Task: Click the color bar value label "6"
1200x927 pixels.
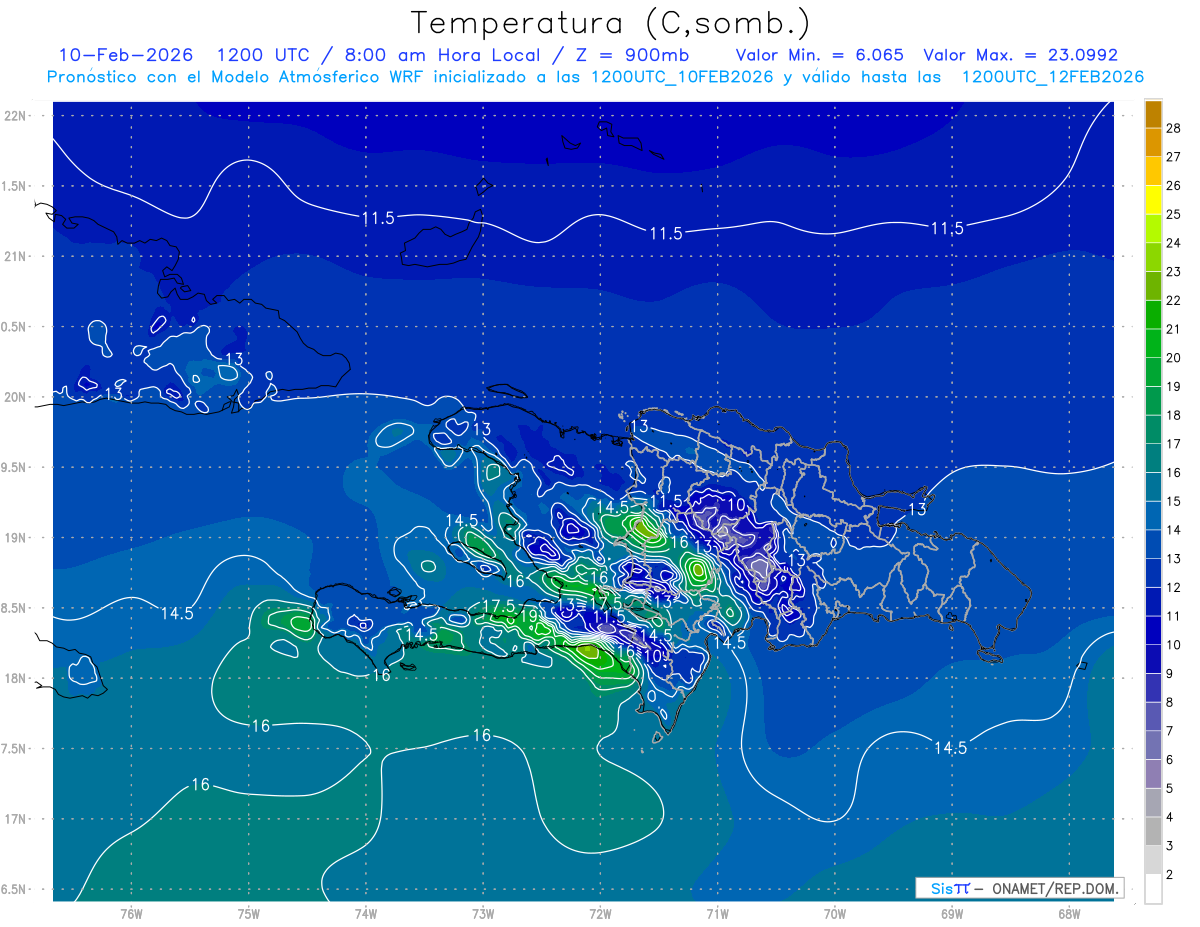Action: point(1170,760)
